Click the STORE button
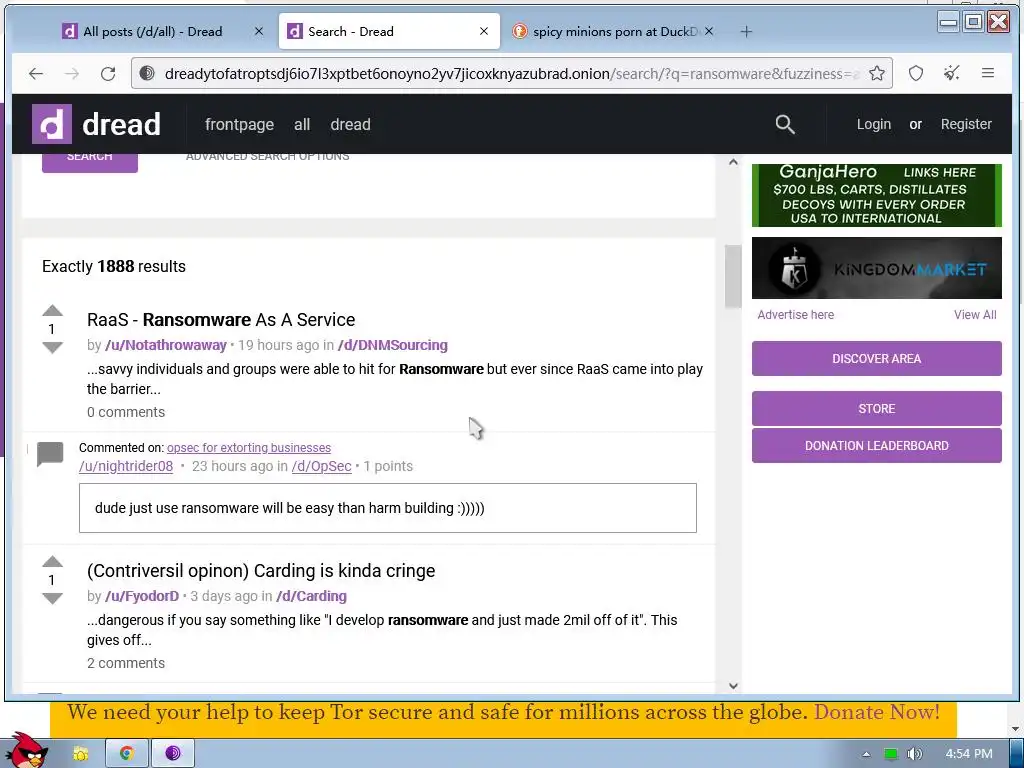This screenshot has width=1024, height=768. tap(876, 409)
